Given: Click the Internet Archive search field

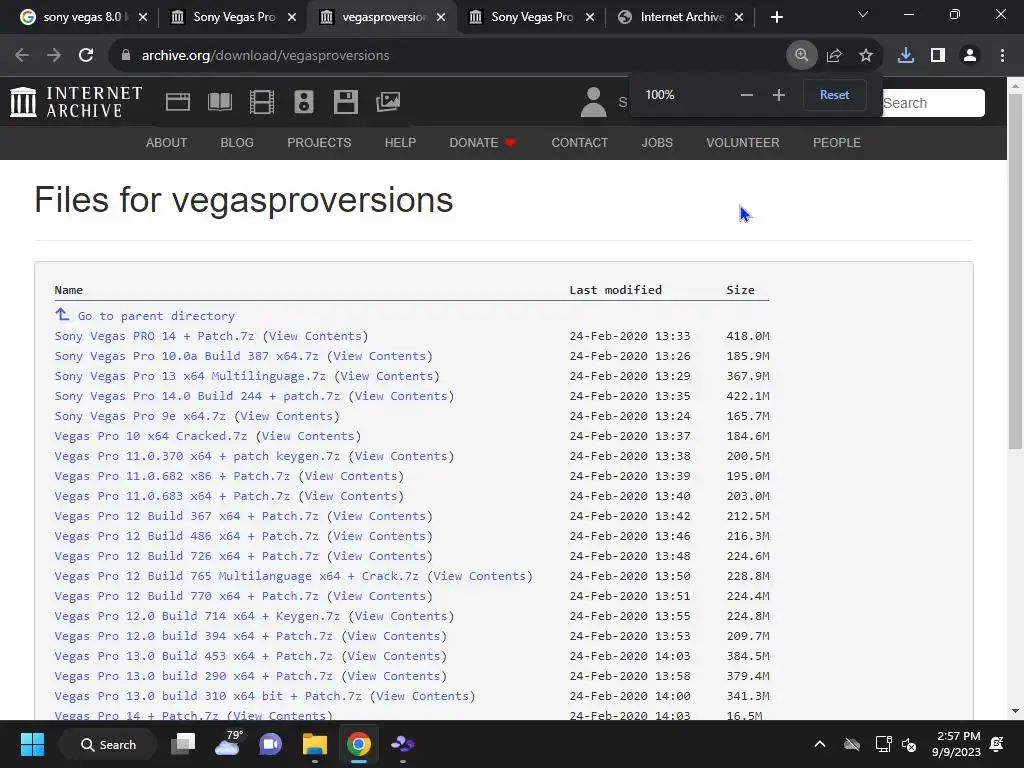Looking at the screenshot, I should coord(933,103).
